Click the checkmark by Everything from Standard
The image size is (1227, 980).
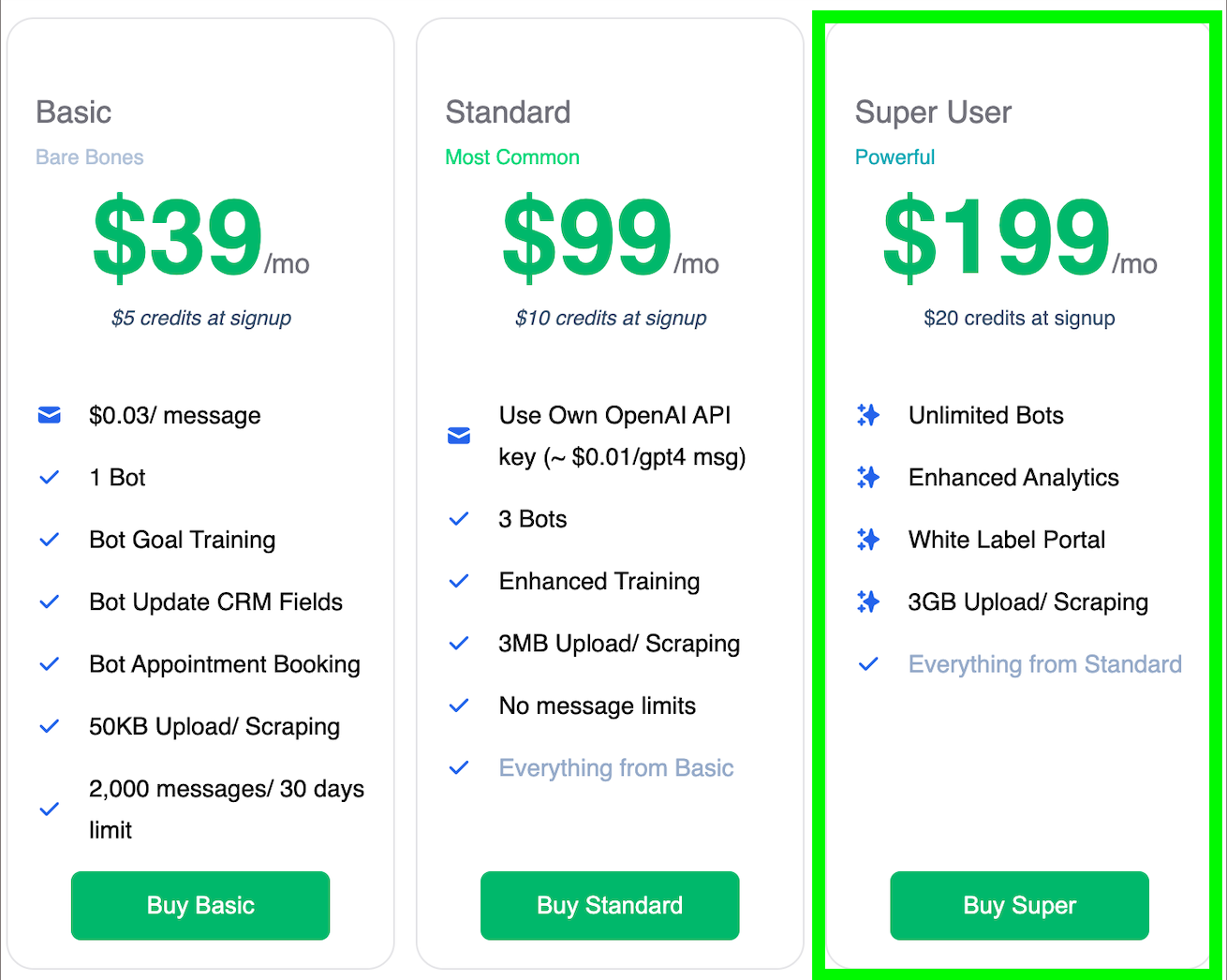click(x=868, y=664)
